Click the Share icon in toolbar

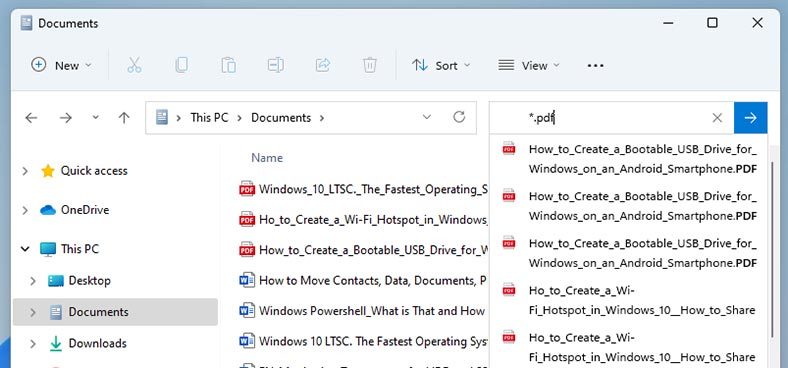coord(323,65)
